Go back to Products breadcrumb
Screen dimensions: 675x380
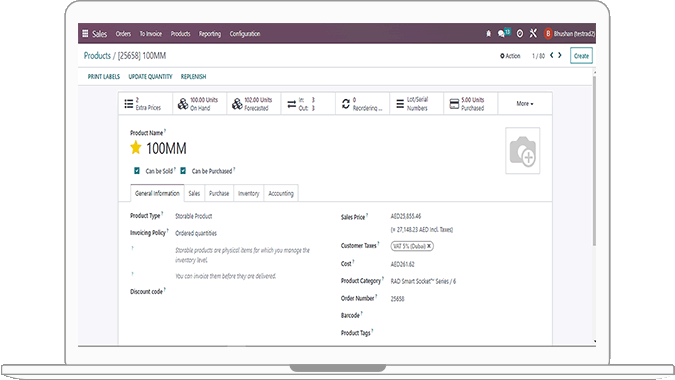97,56
